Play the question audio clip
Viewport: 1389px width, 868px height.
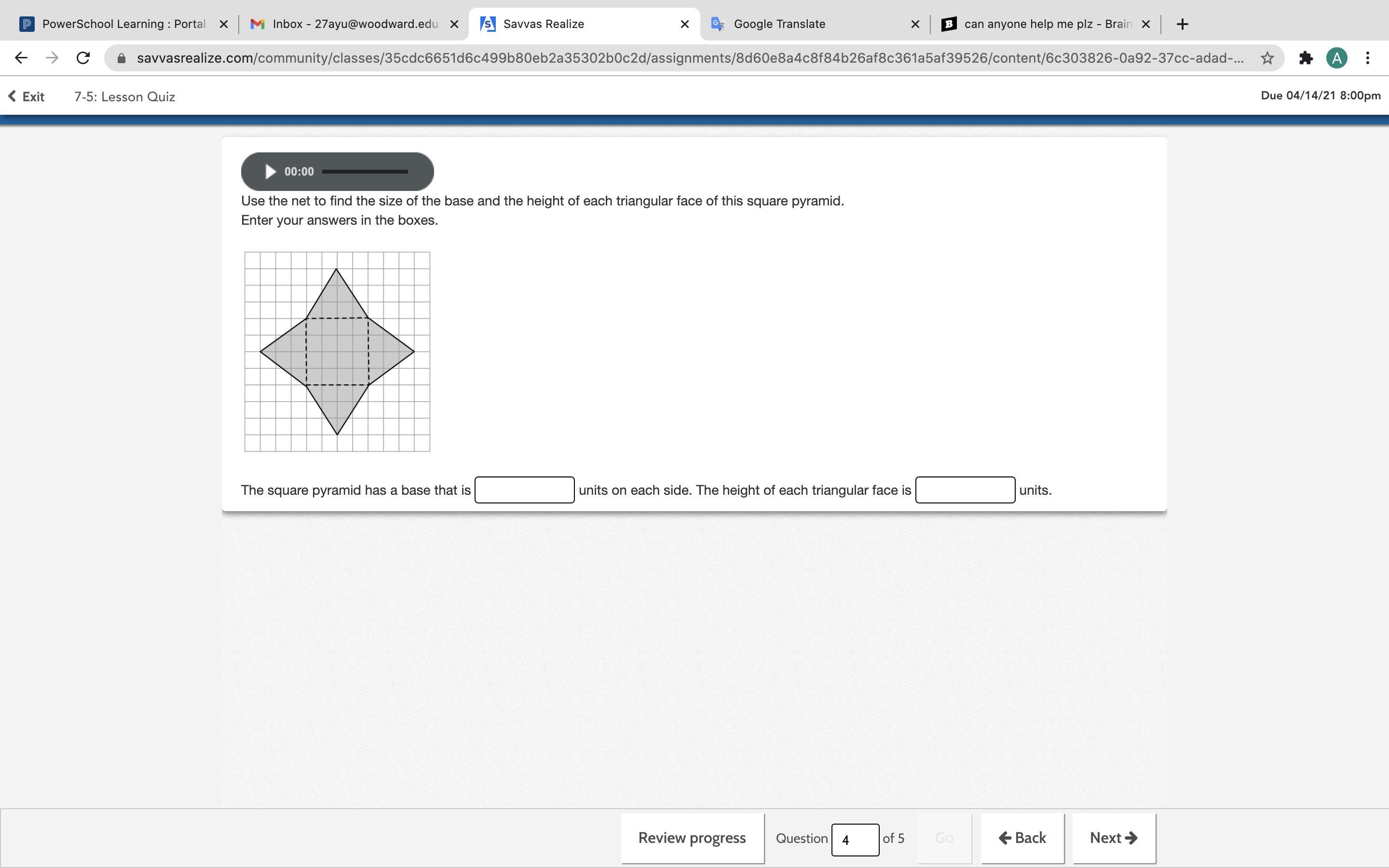(x=270, y=172)
